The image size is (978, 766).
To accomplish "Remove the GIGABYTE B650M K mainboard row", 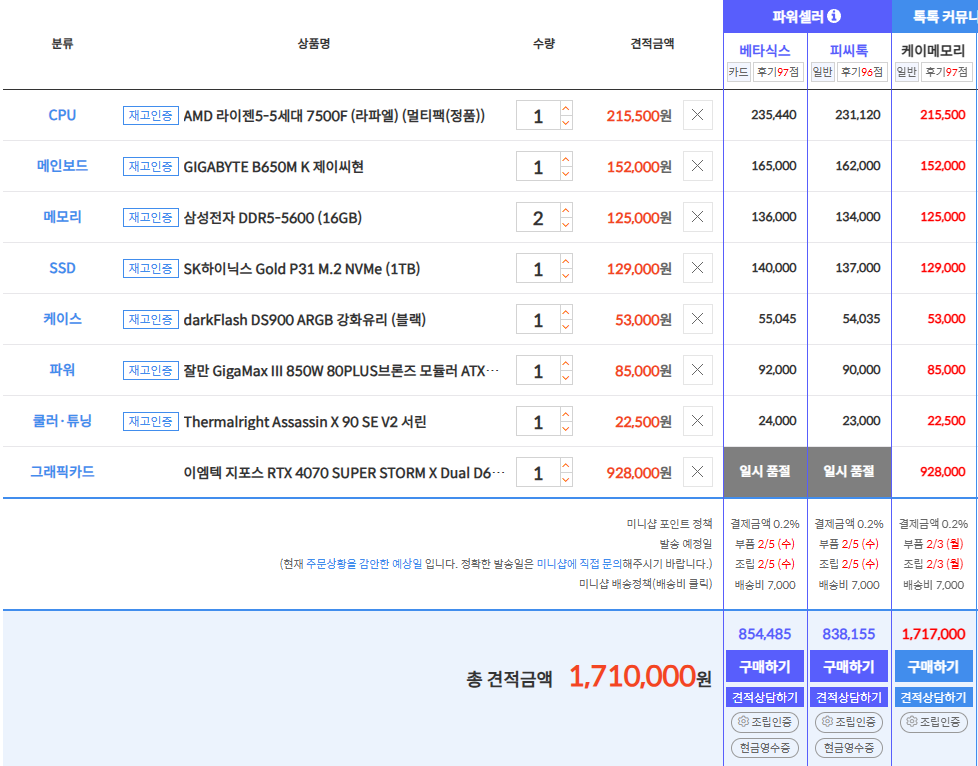I will [697, 166].
